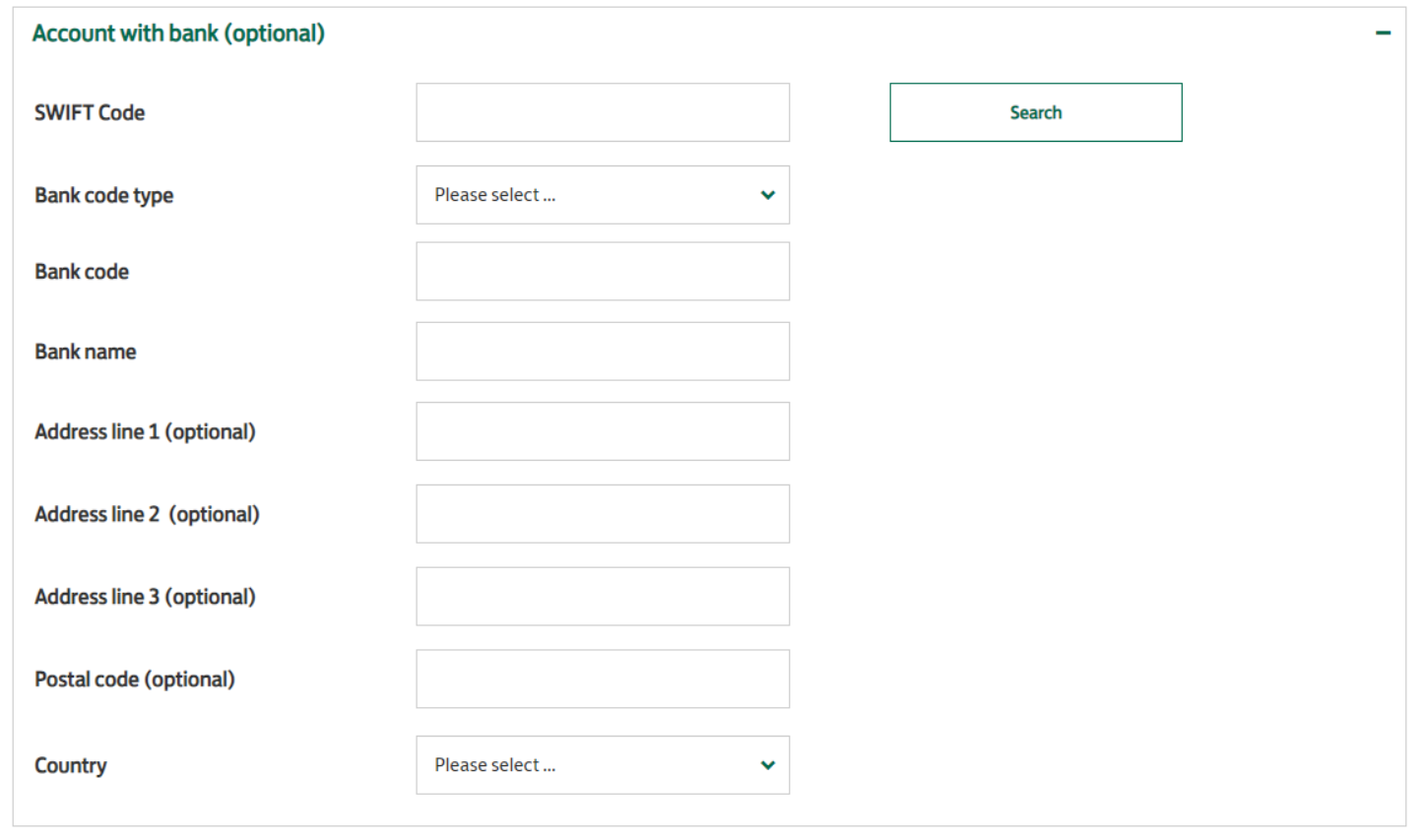Click the Address line 2 (optional) label
This screenshot has width=1424, height=840.
pos(148,514)
